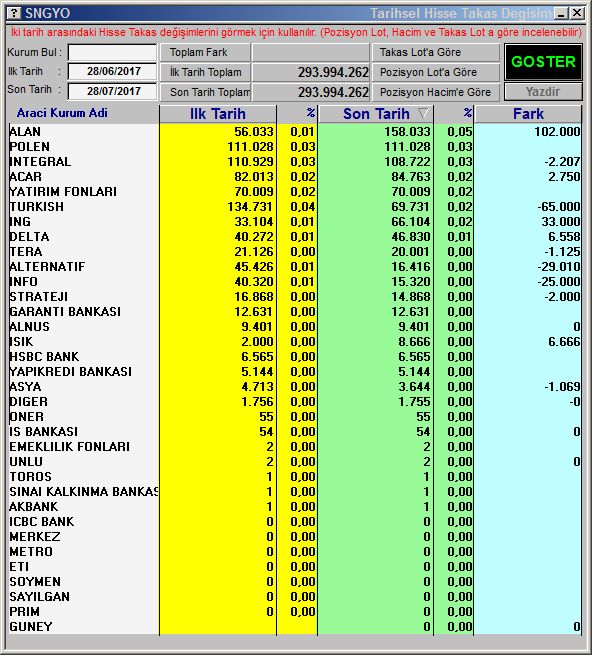The image size is (592, 655).
Task: Sort by Fark column header
Action: [528, 114]
